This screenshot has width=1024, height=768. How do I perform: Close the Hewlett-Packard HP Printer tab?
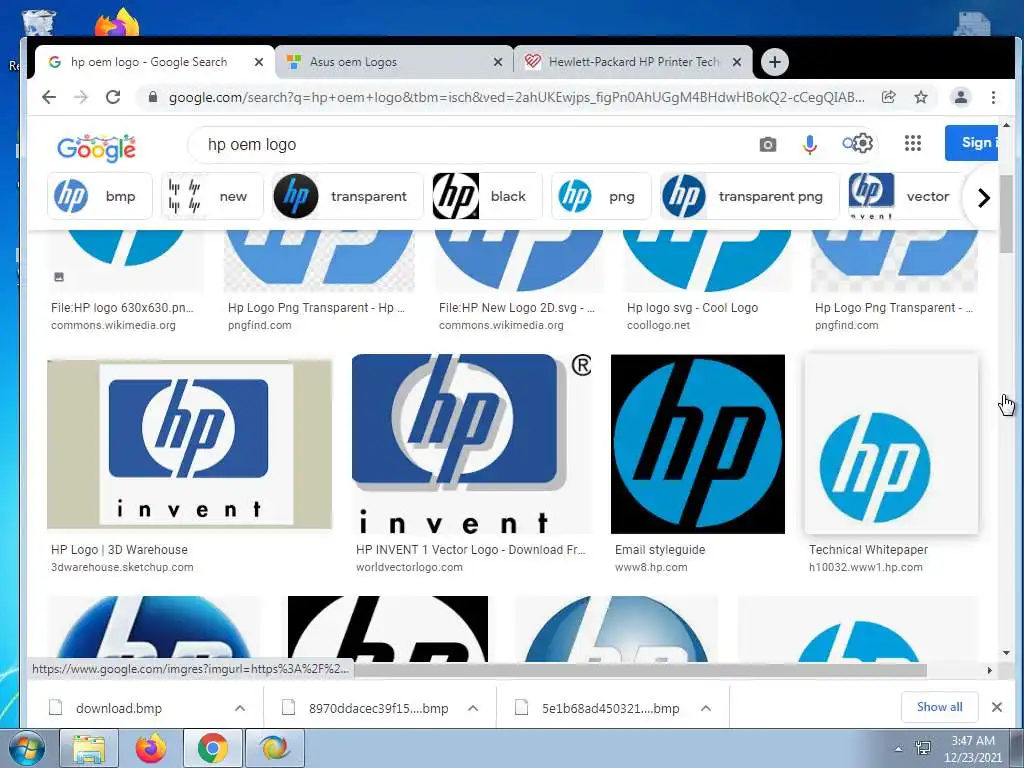coord(737,62)
